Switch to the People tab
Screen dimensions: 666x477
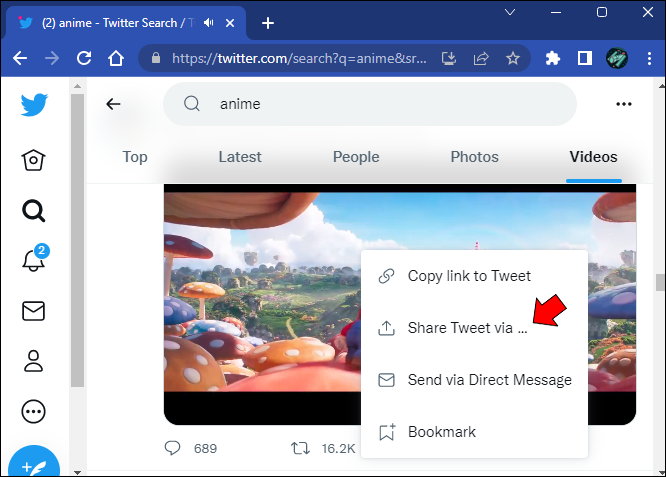[x=356, y=157]
